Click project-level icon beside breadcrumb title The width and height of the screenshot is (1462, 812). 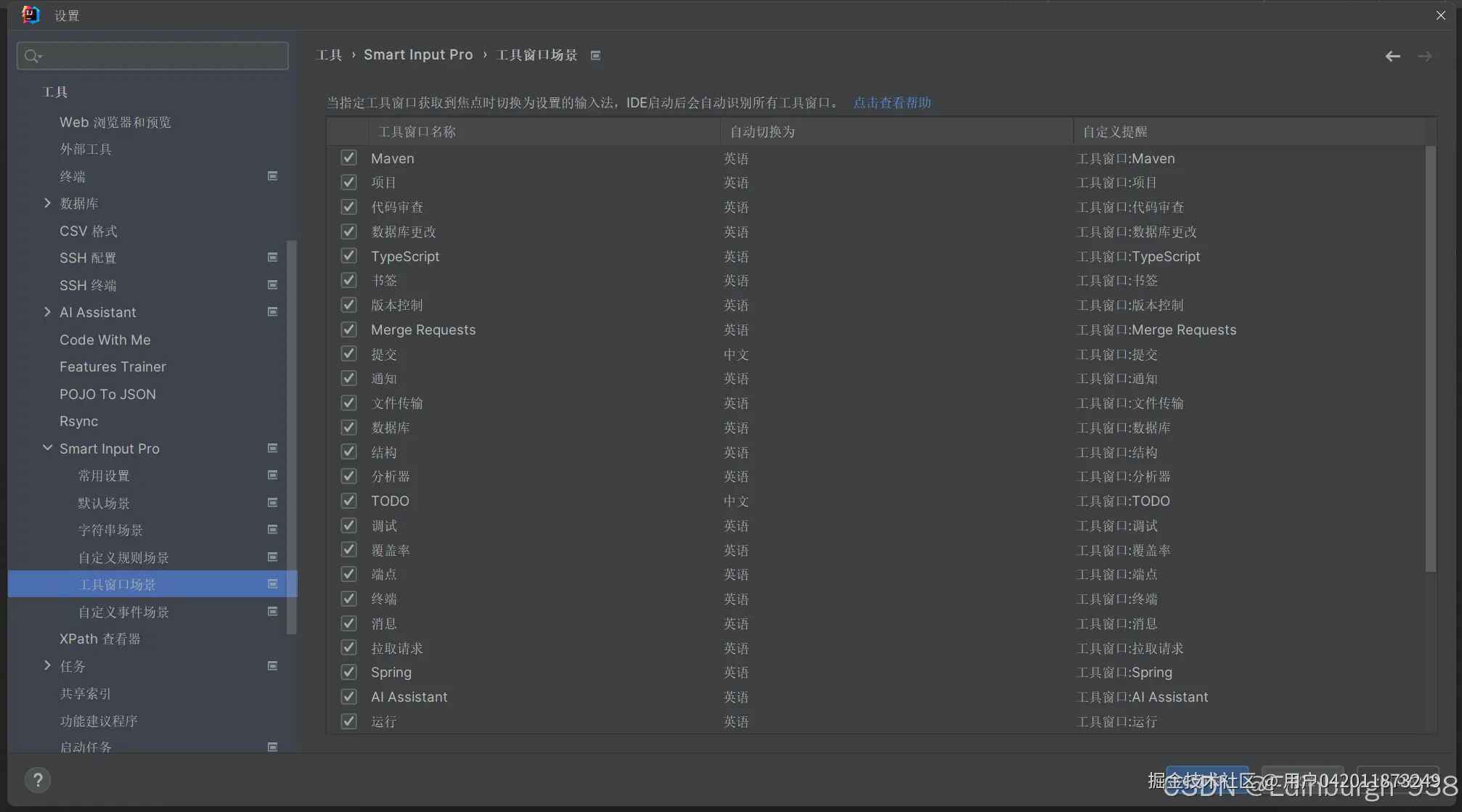point(595,55)
